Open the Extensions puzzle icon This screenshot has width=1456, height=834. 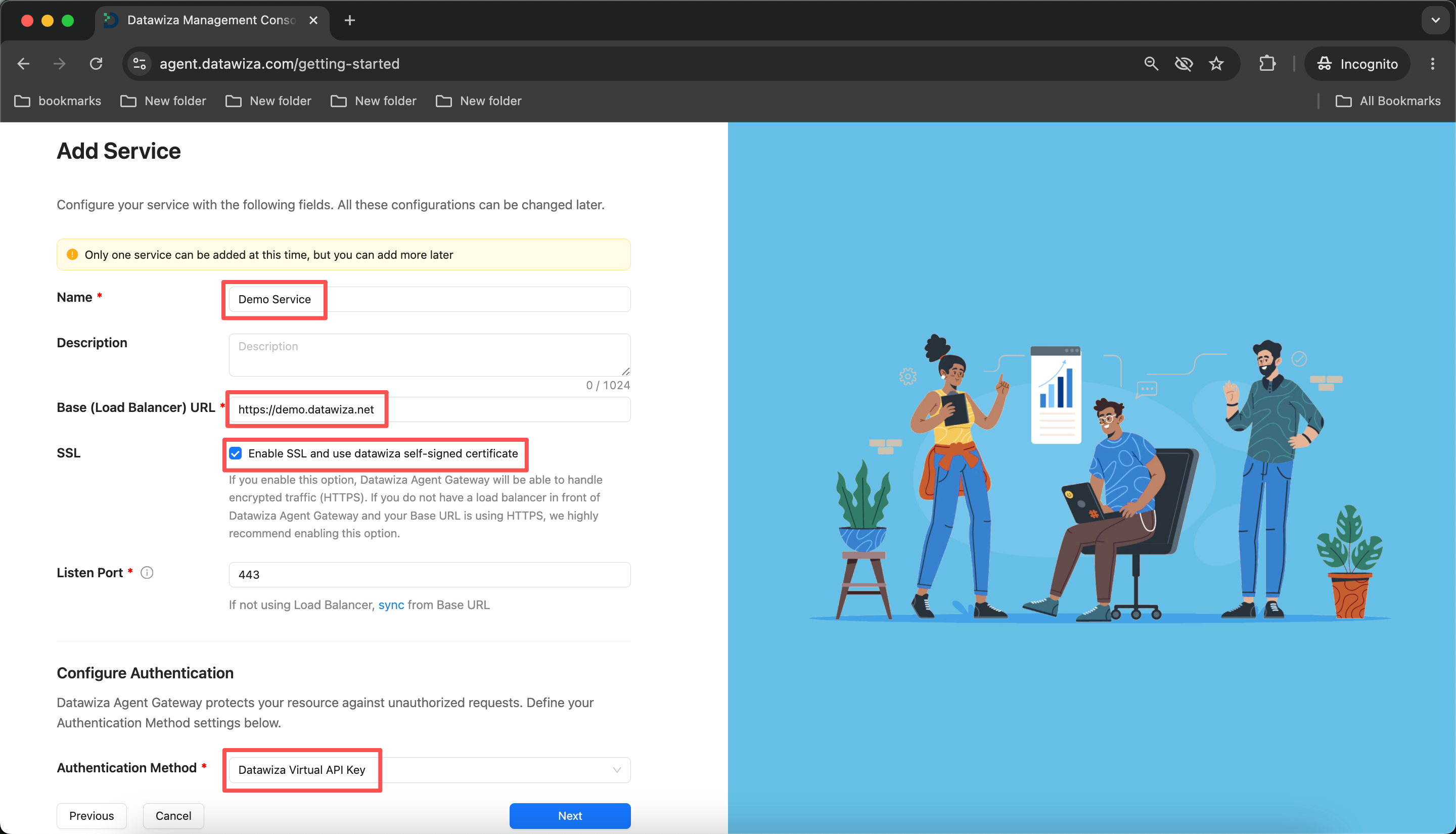1267,64
